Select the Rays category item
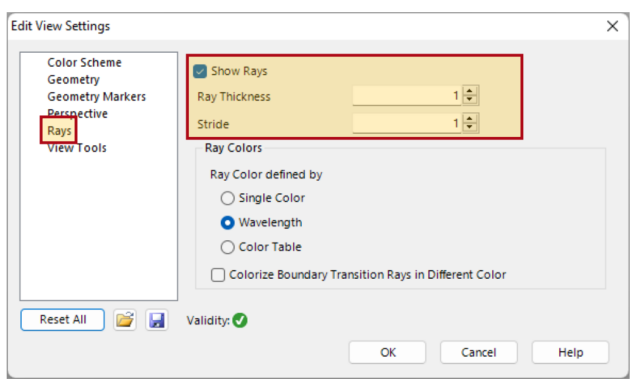640x385 pixels. point(59,131)
